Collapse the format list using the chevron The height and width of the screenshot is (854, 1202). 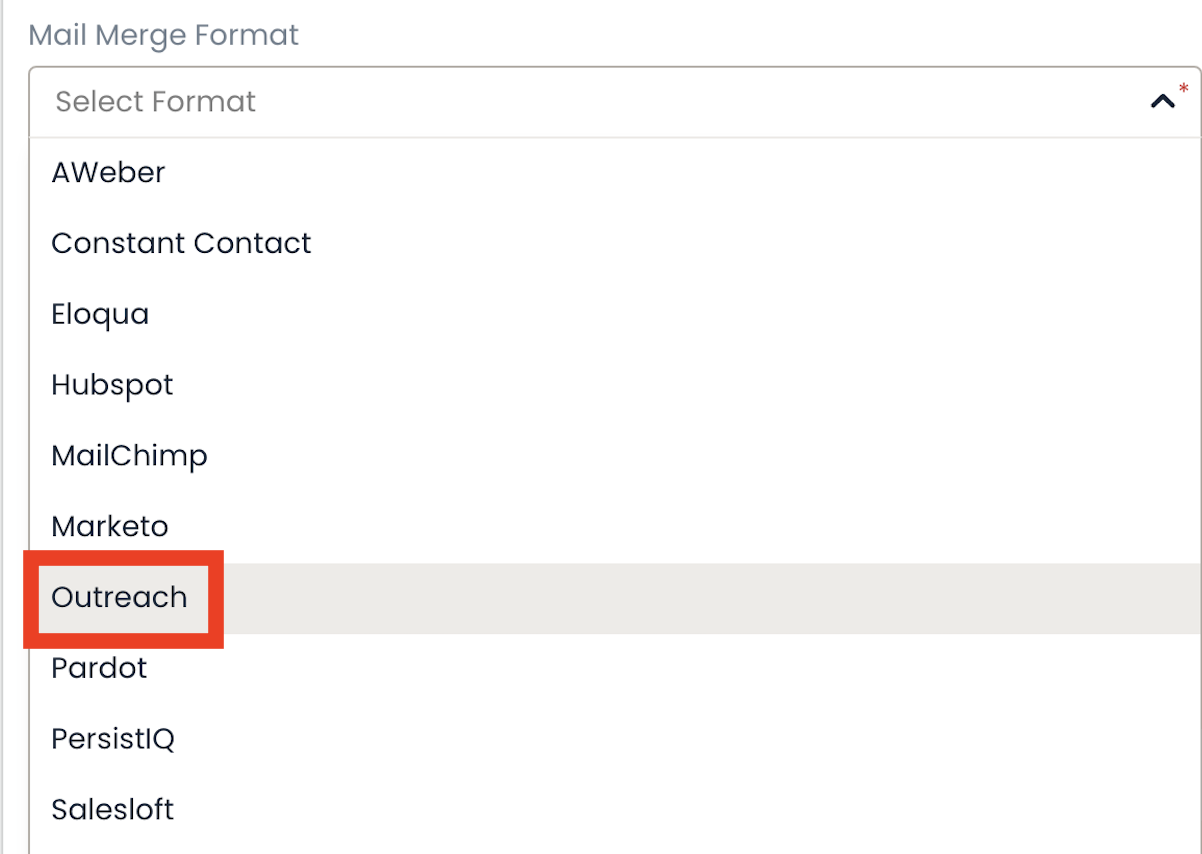click(x=1162, y=101)
